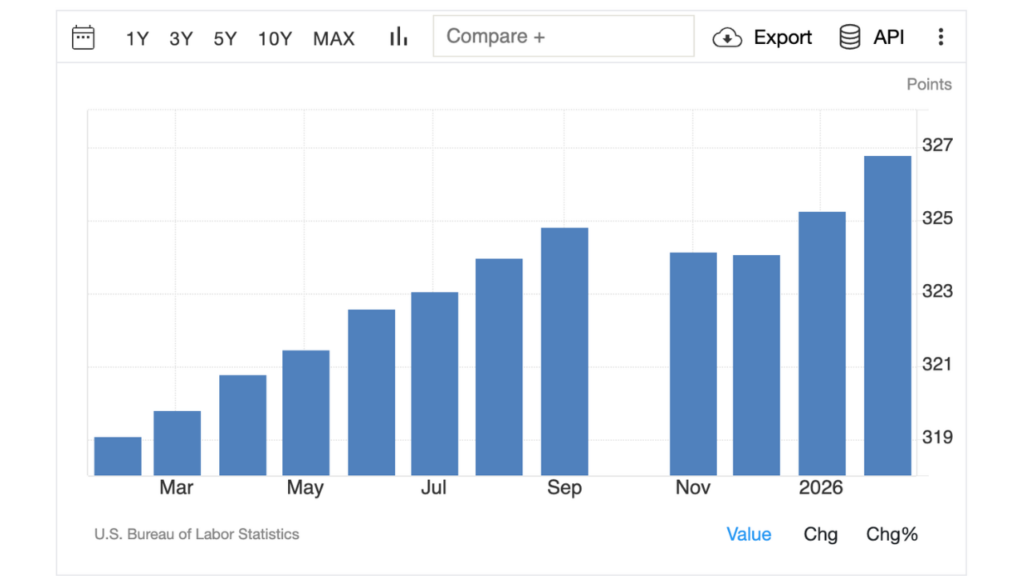Switch to Chg display mode
Viewport: 1024px width, 576px height.
coord(820,534)
